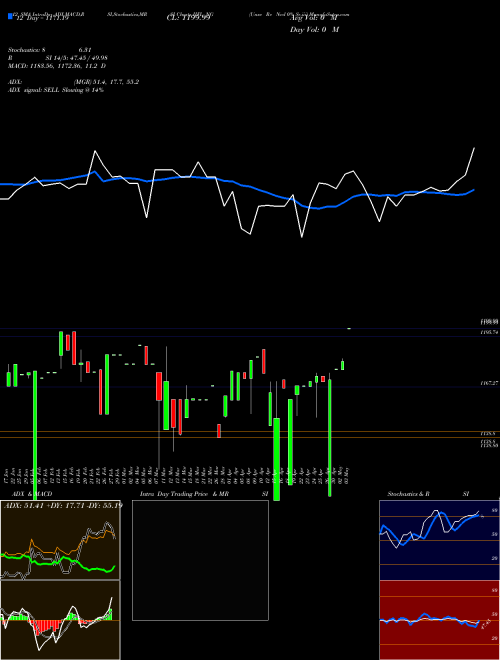This screenshot has height=660, width=500.
Task: Click the blue 12 Day SMA legend square
Action: pyautogui.click(x=10, y=17)
